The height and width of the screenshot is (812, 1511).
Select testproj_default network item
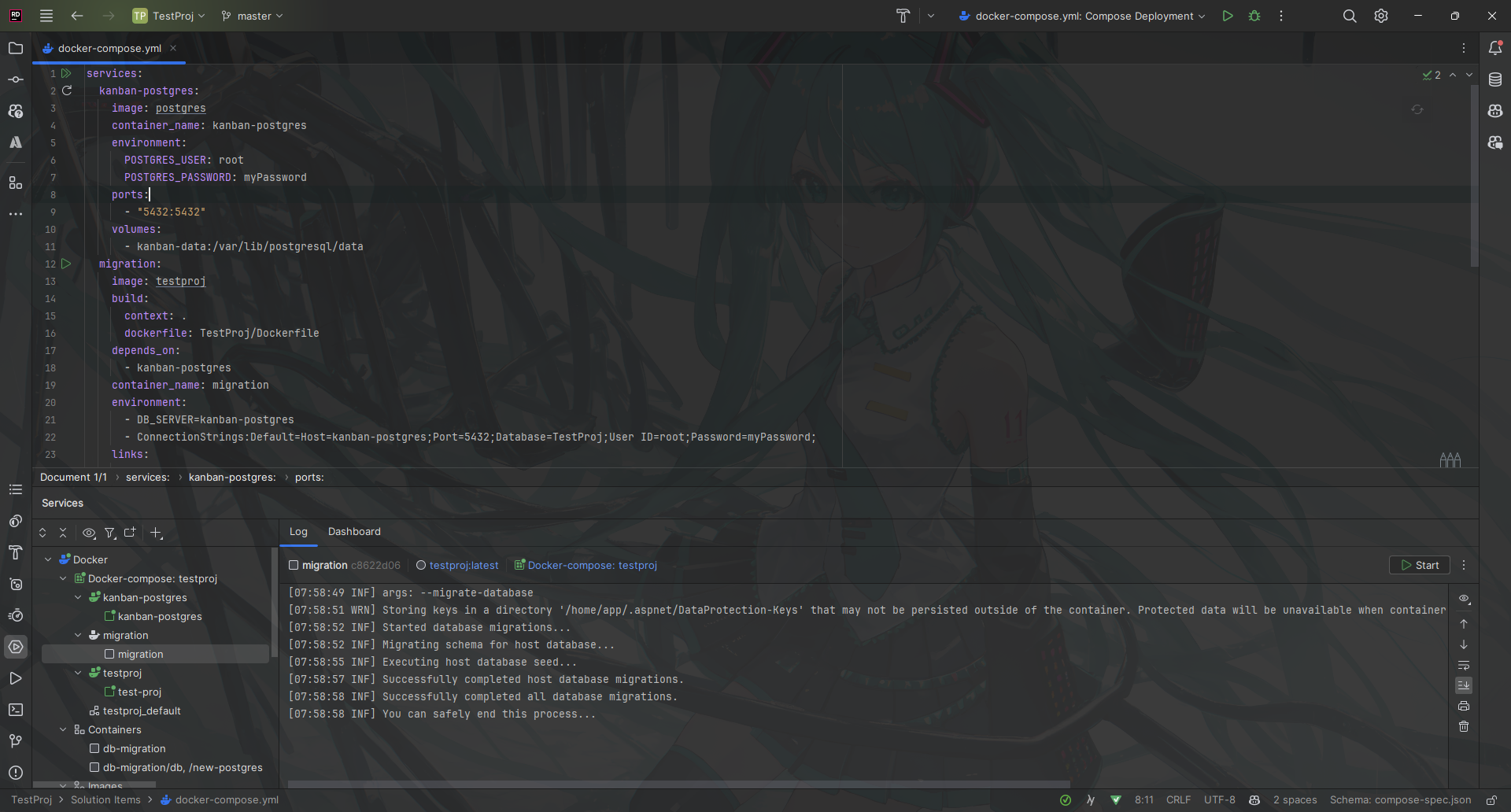pos(142,710)
